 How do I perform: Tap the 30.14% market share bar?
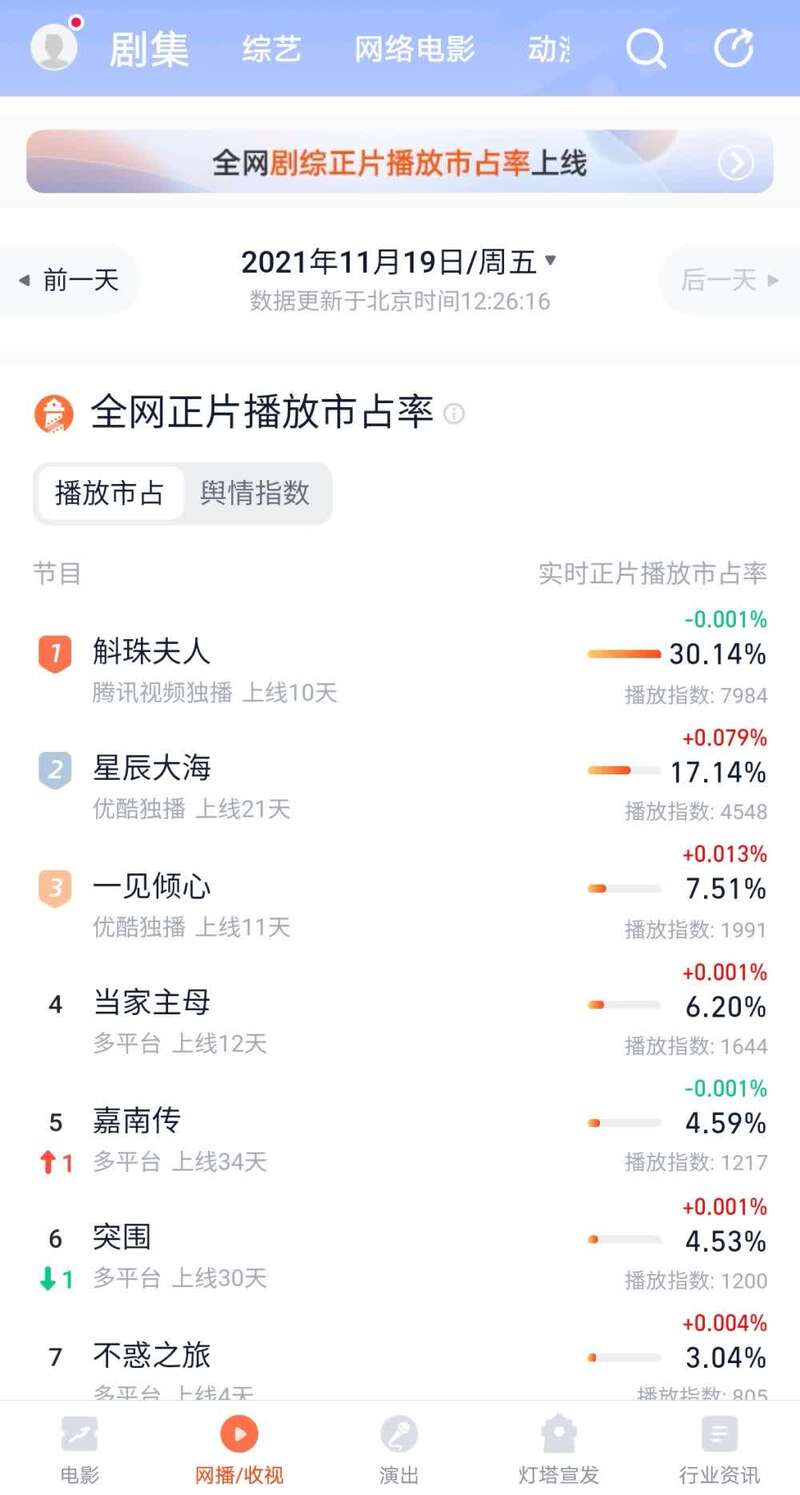[624, 655]
